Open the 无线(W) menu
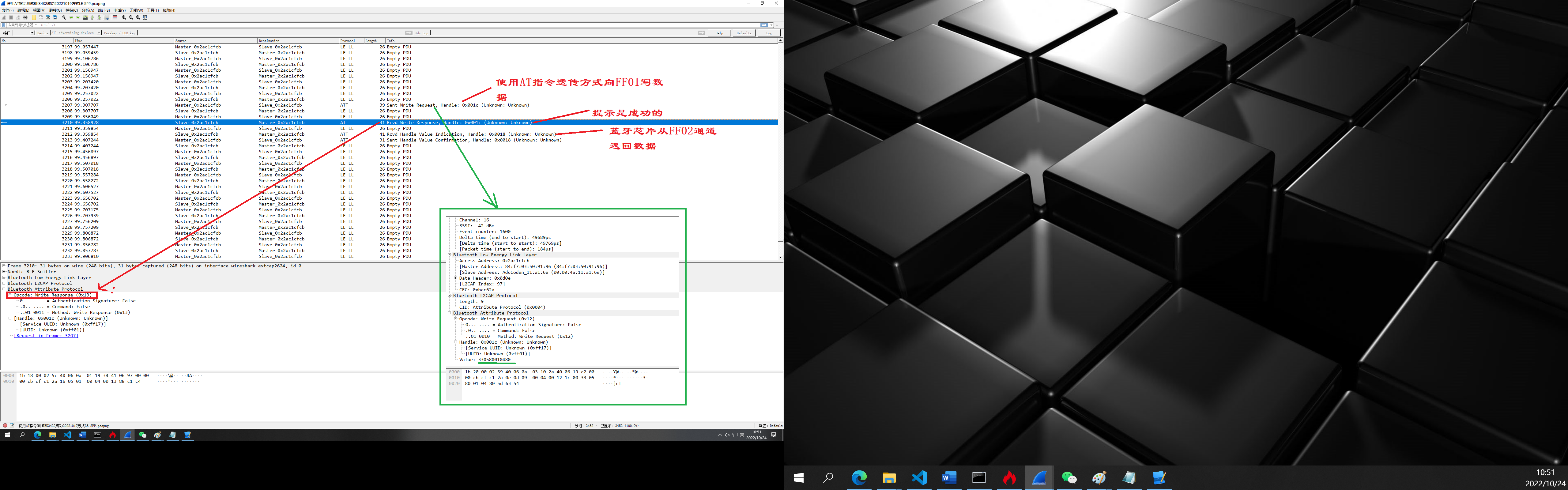 (136, 10)
